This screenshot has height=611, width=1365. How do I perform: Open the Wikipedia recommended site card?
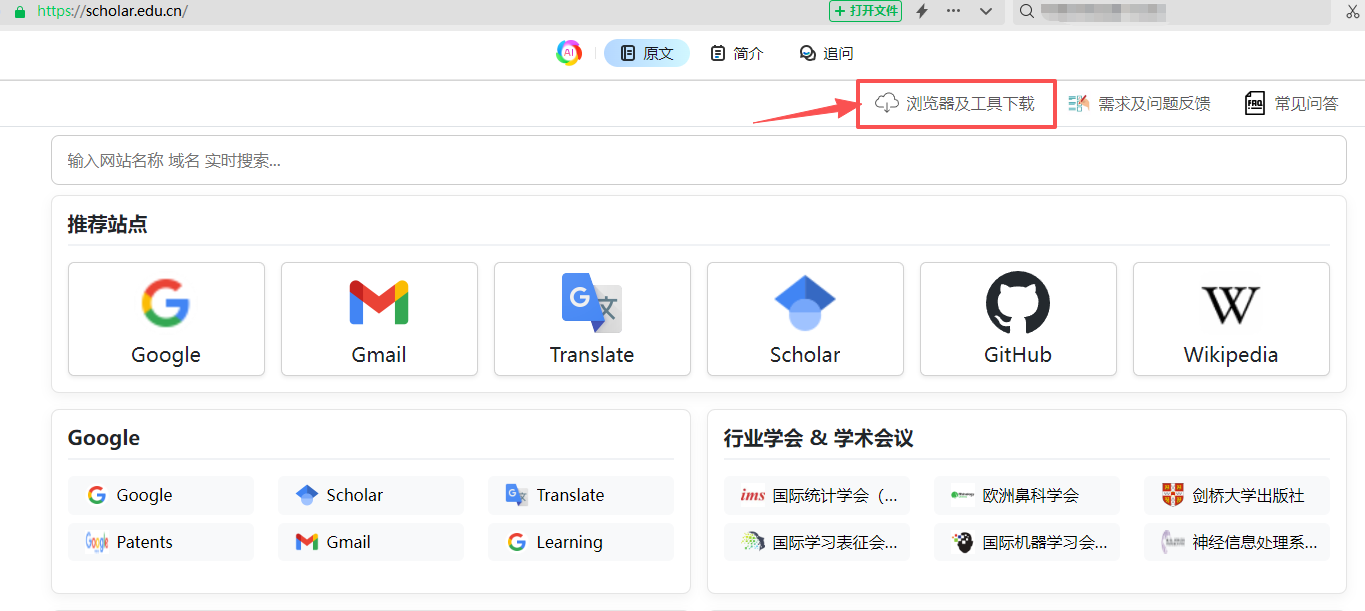pos(1231,319)
